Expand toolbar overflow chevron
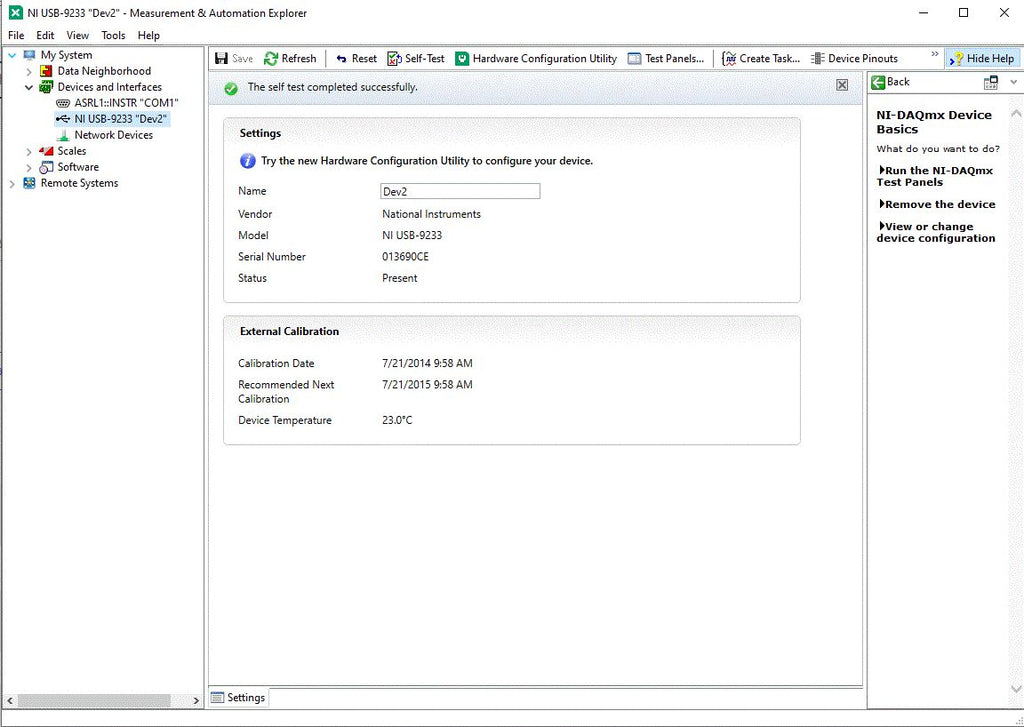This screenshot has height=727, width=1024. click(x=935, y=54)
